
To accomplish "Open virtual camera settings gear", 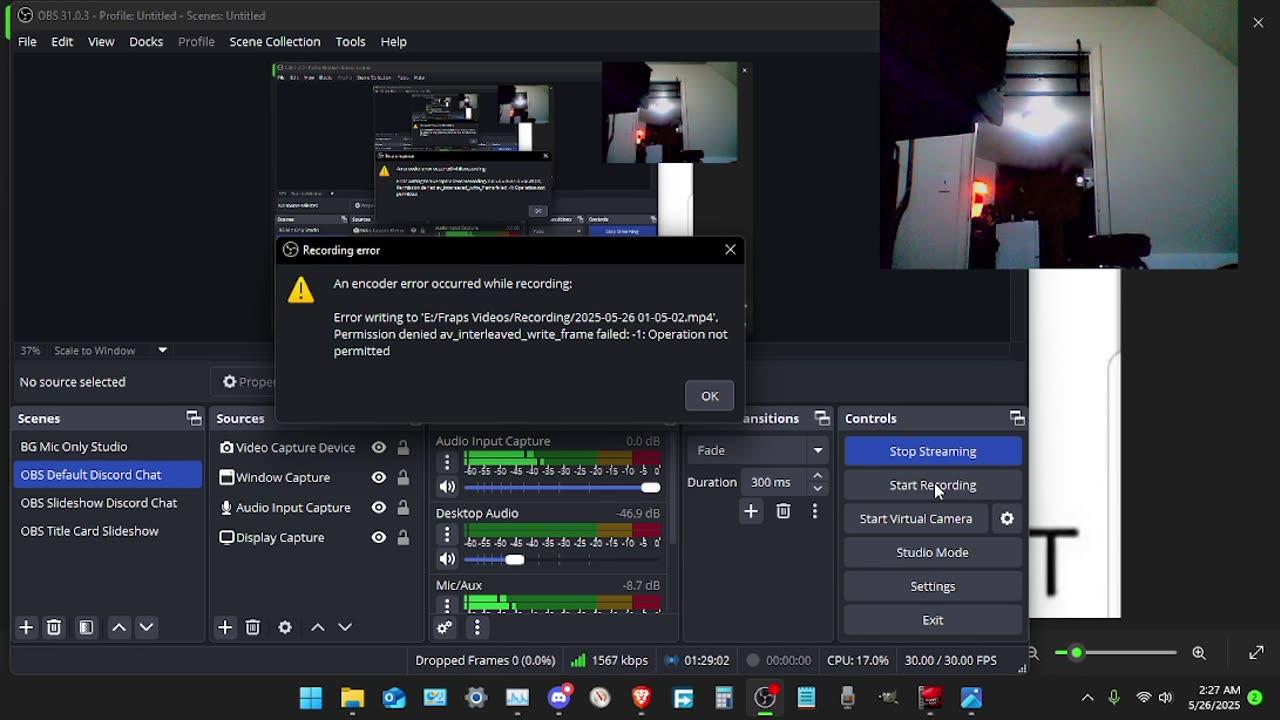I will [1007, 518].
